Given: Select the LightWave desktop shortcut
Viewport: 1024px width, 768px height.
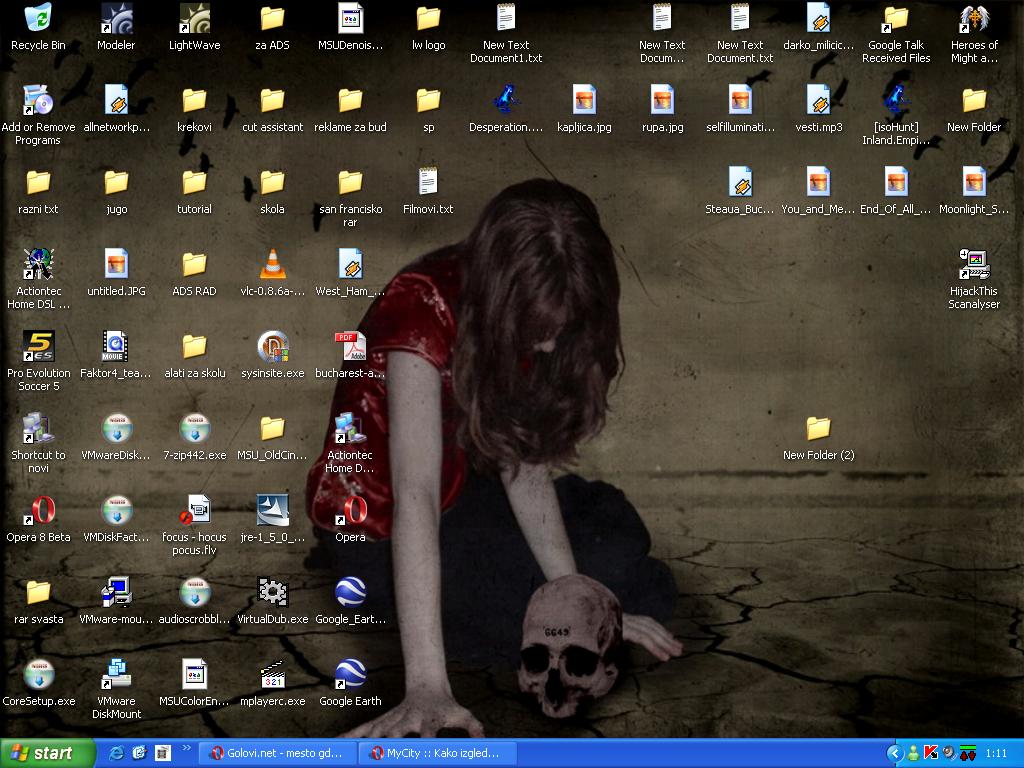Looking at the screenshot, I should (x=194, y=18).
